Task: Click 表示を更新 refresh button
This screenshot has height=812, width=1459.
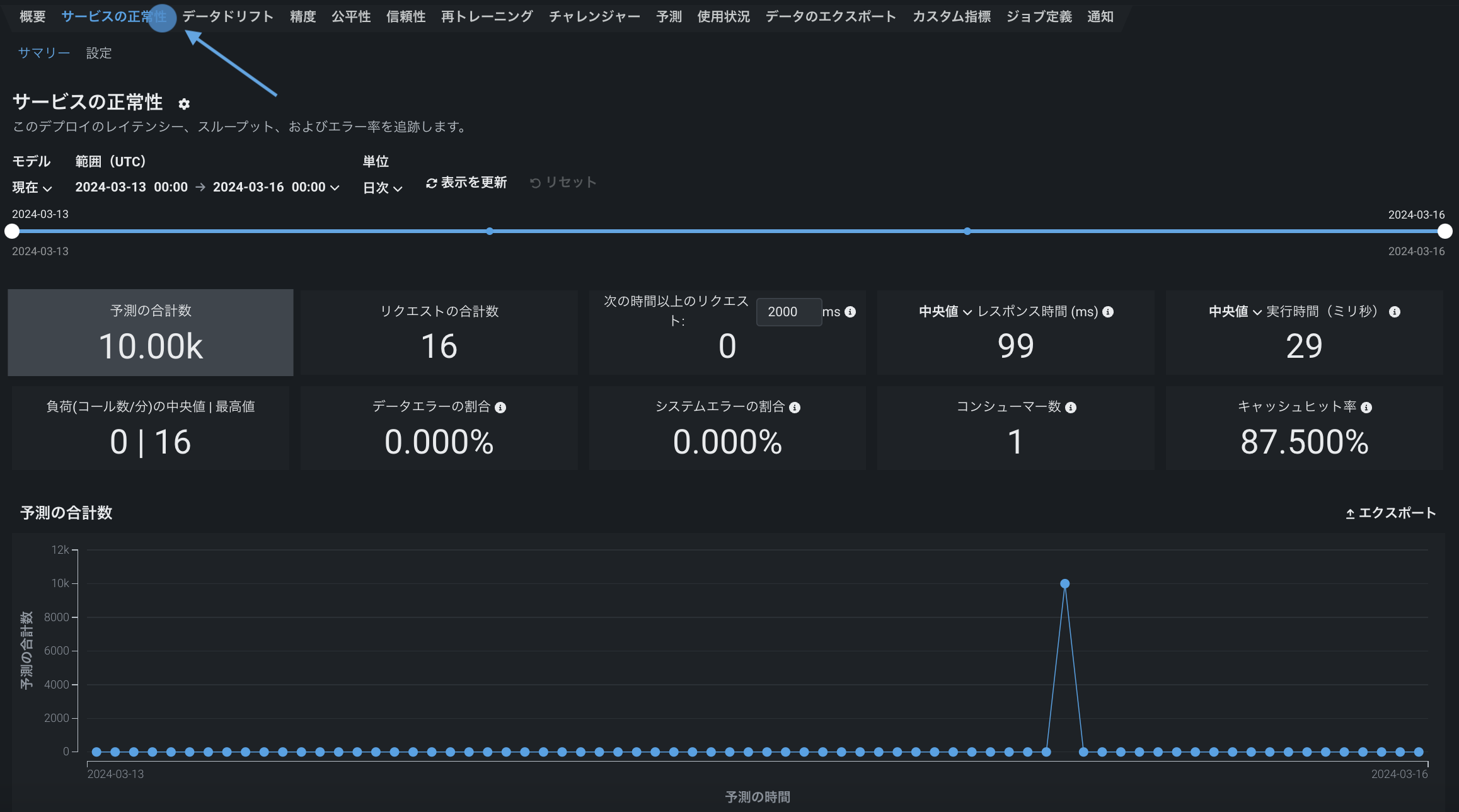Action: coord(466,183)
